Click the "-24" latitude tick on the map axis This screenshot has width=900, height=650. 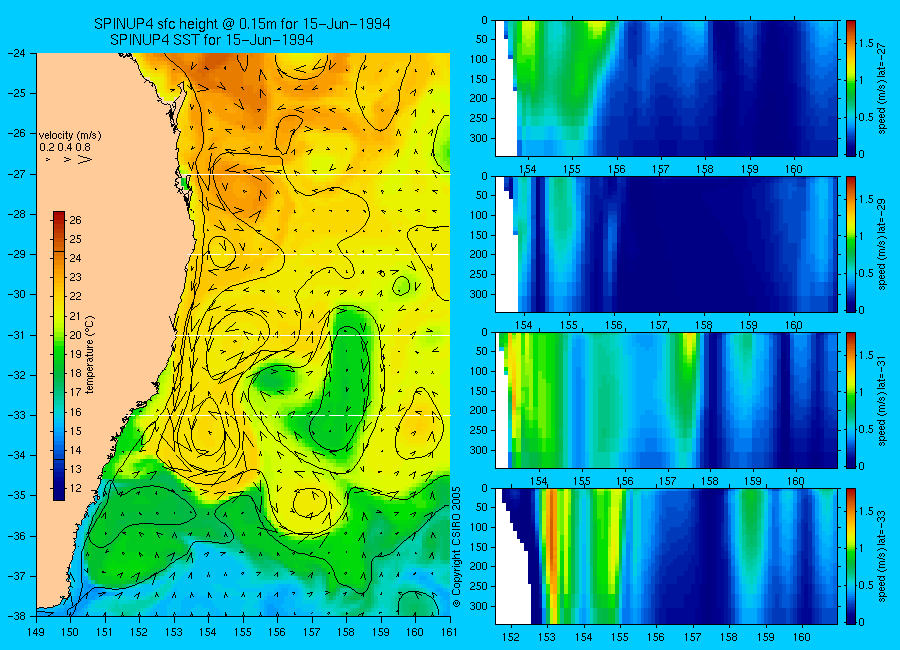click(17, 53)
